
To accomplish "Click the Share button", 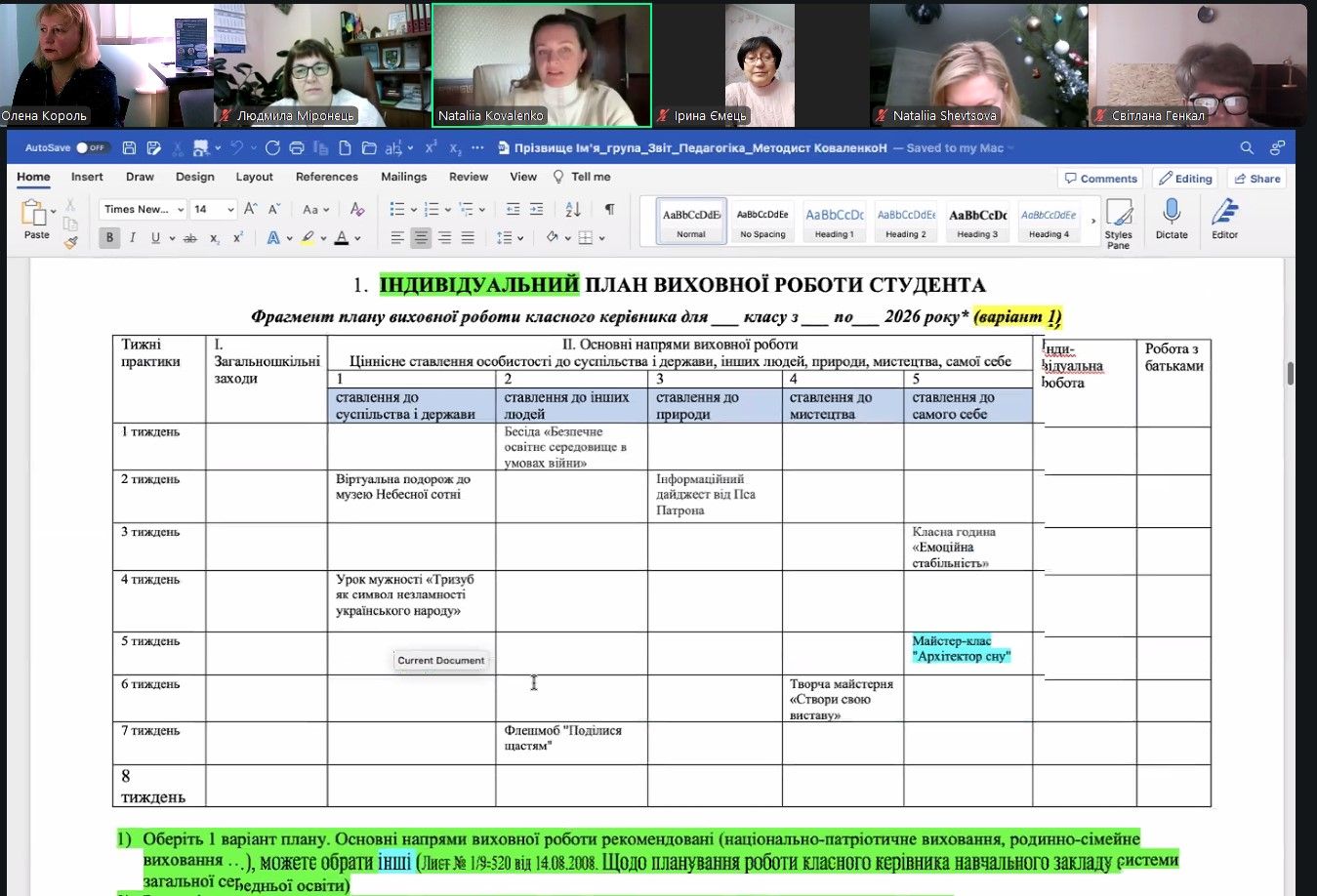I will click(1256, 179).
